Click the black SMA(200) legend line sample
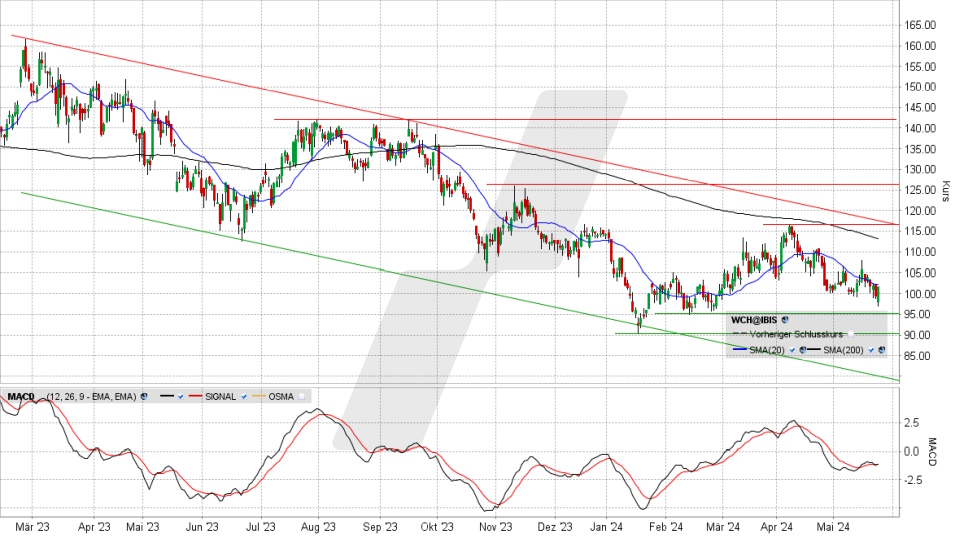 point(814,350)
